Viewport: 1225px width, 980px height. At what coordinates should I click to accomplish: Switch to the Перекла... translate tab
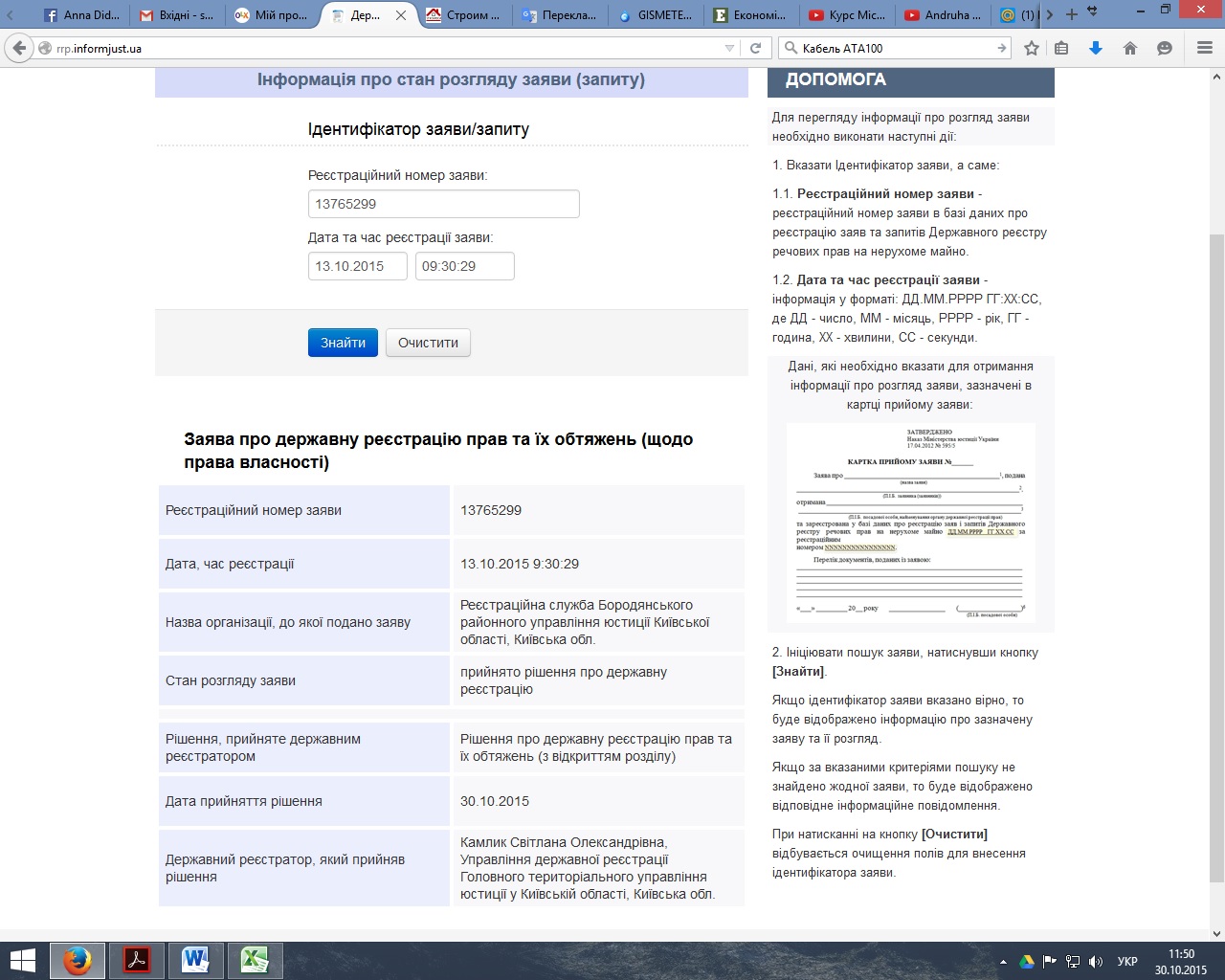559,15
